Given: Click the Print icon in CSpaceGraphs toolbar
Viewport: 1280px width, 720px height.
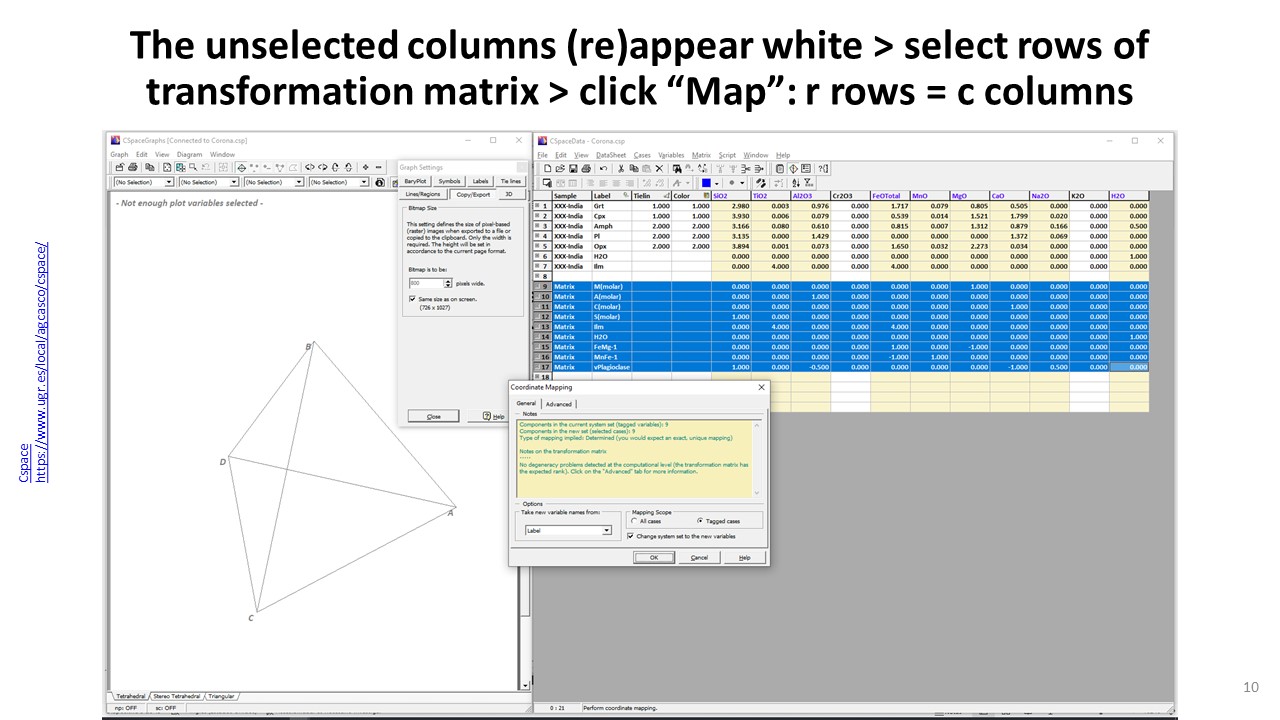Looking at the screenshot, I should click(x=133, y=167).
